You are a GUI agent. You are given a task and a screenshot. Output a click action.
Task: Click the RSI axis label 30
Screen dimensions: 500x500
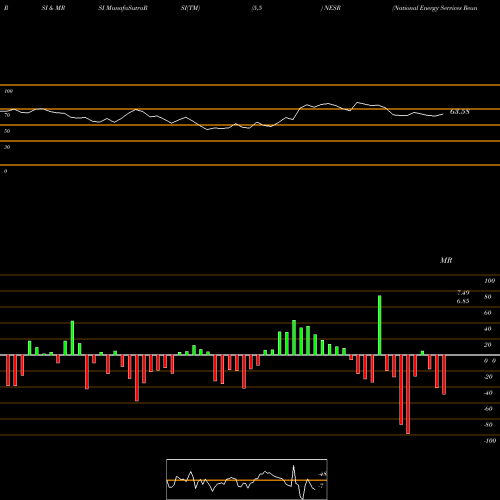click(7, 147)
